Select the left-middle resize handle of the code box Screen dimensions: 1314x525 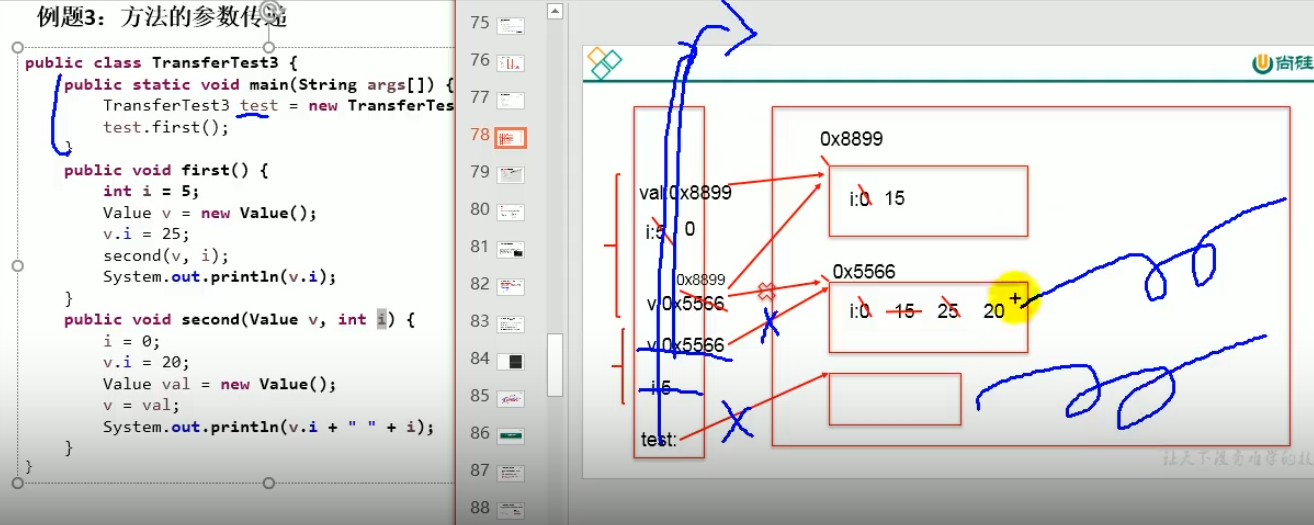[17, 265]
